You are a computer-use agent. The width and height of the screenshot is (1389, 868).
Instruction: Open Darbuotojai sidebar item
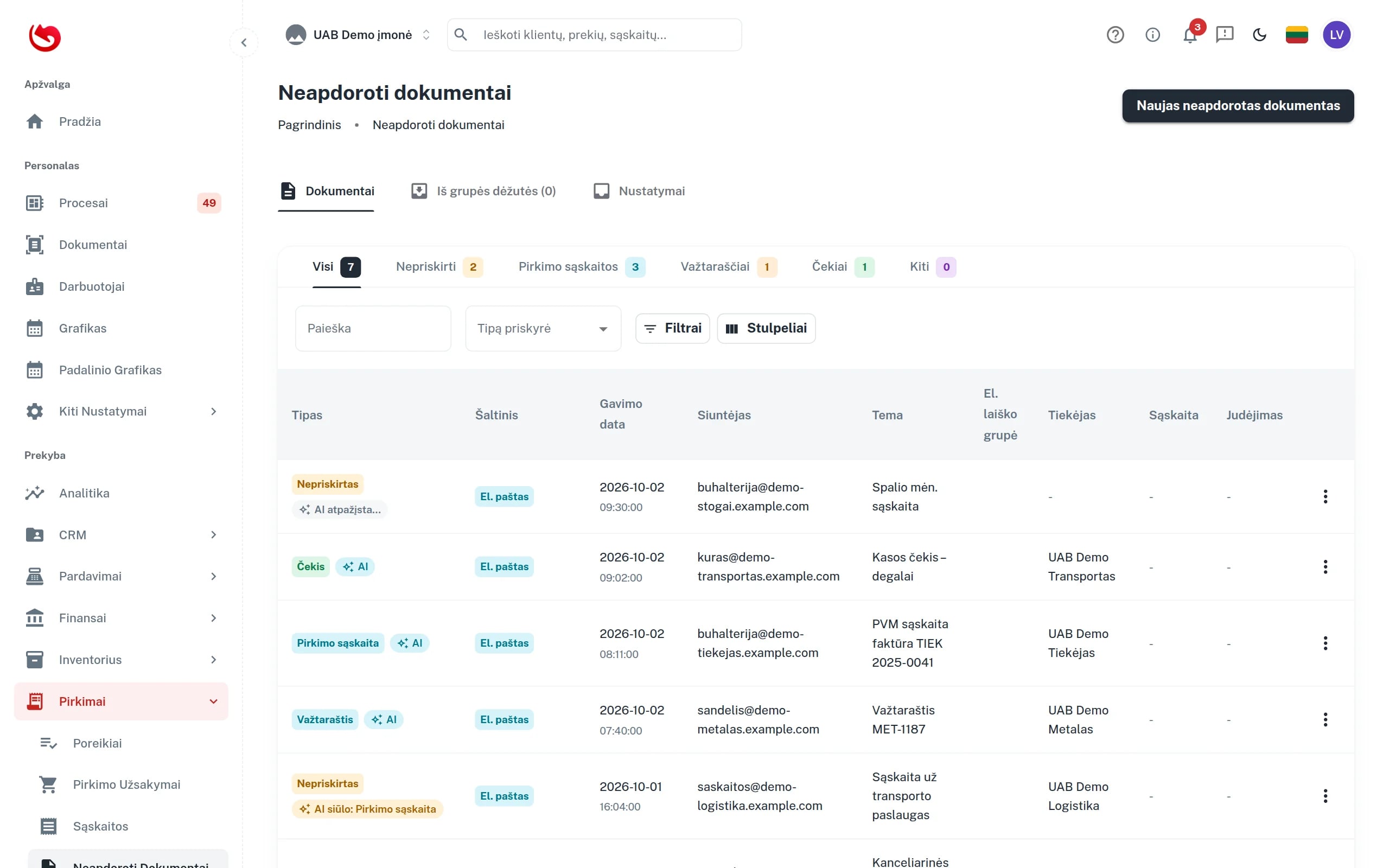click(x=121, y=286)
